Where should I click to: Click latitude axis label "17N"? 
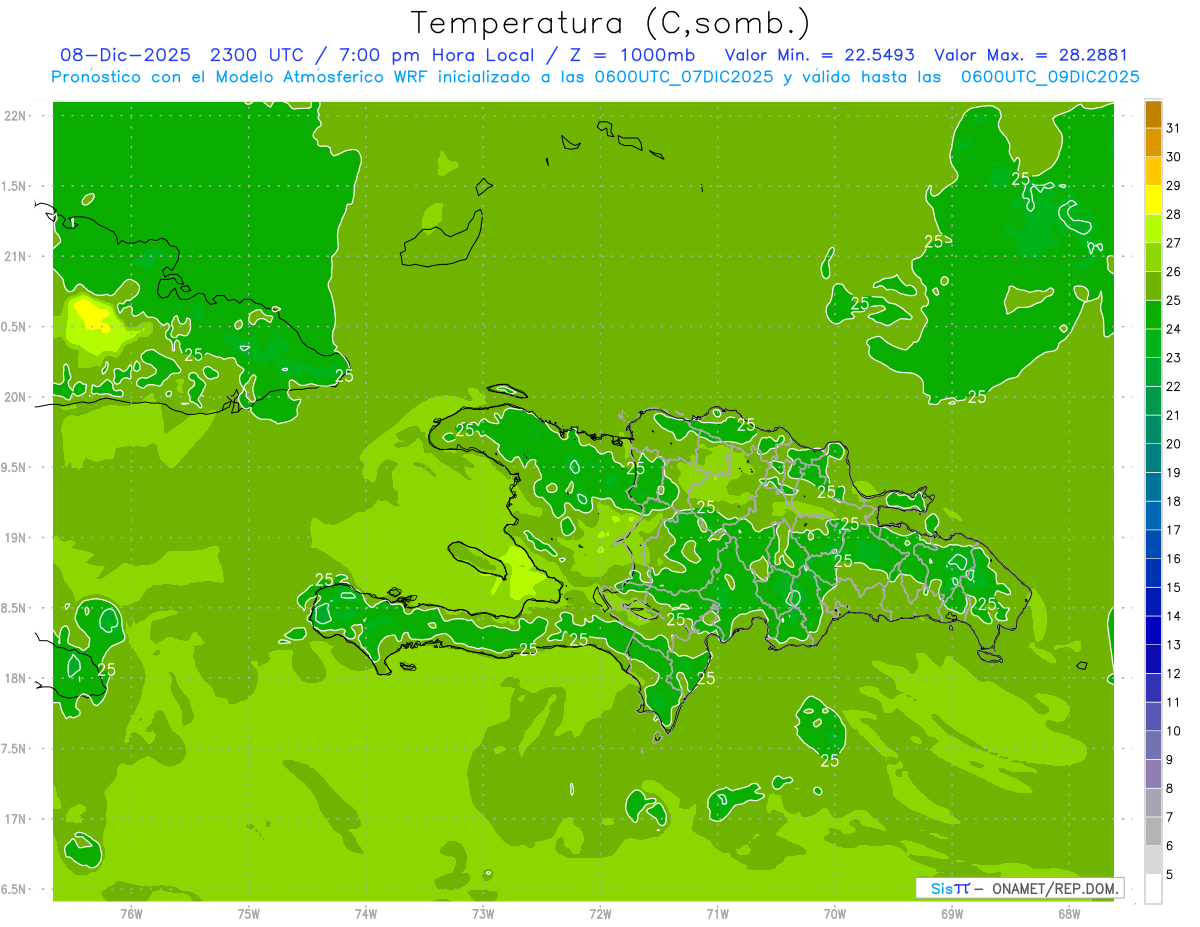[x=16, y=819]
